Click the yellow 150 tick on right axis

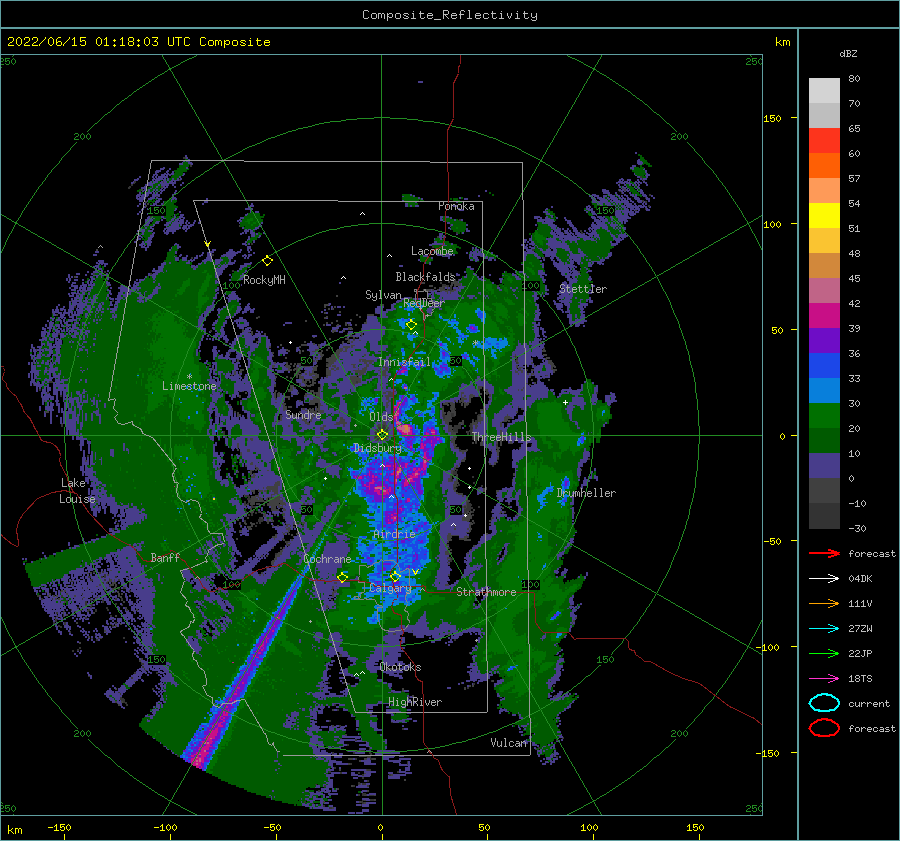point(772,118)
